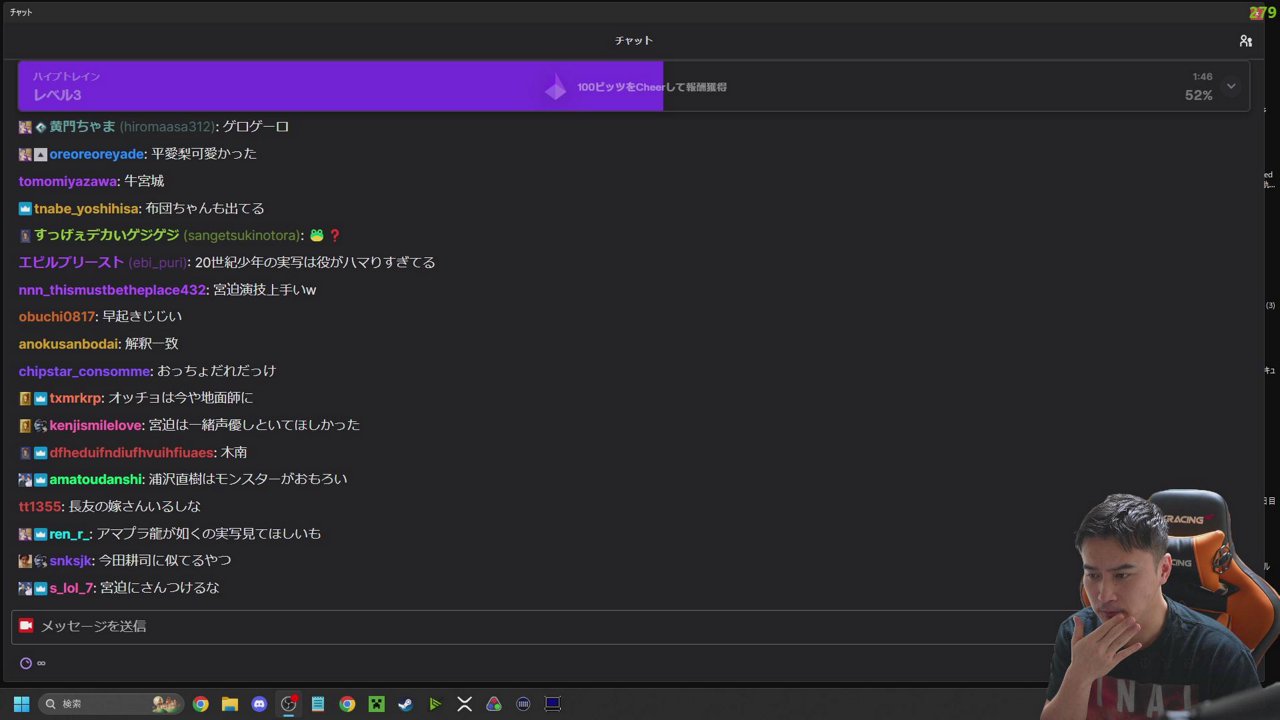This screenshot has width=1280, height=720.
Task: Open Windows Start menu
Action: [x=21, y=704]
